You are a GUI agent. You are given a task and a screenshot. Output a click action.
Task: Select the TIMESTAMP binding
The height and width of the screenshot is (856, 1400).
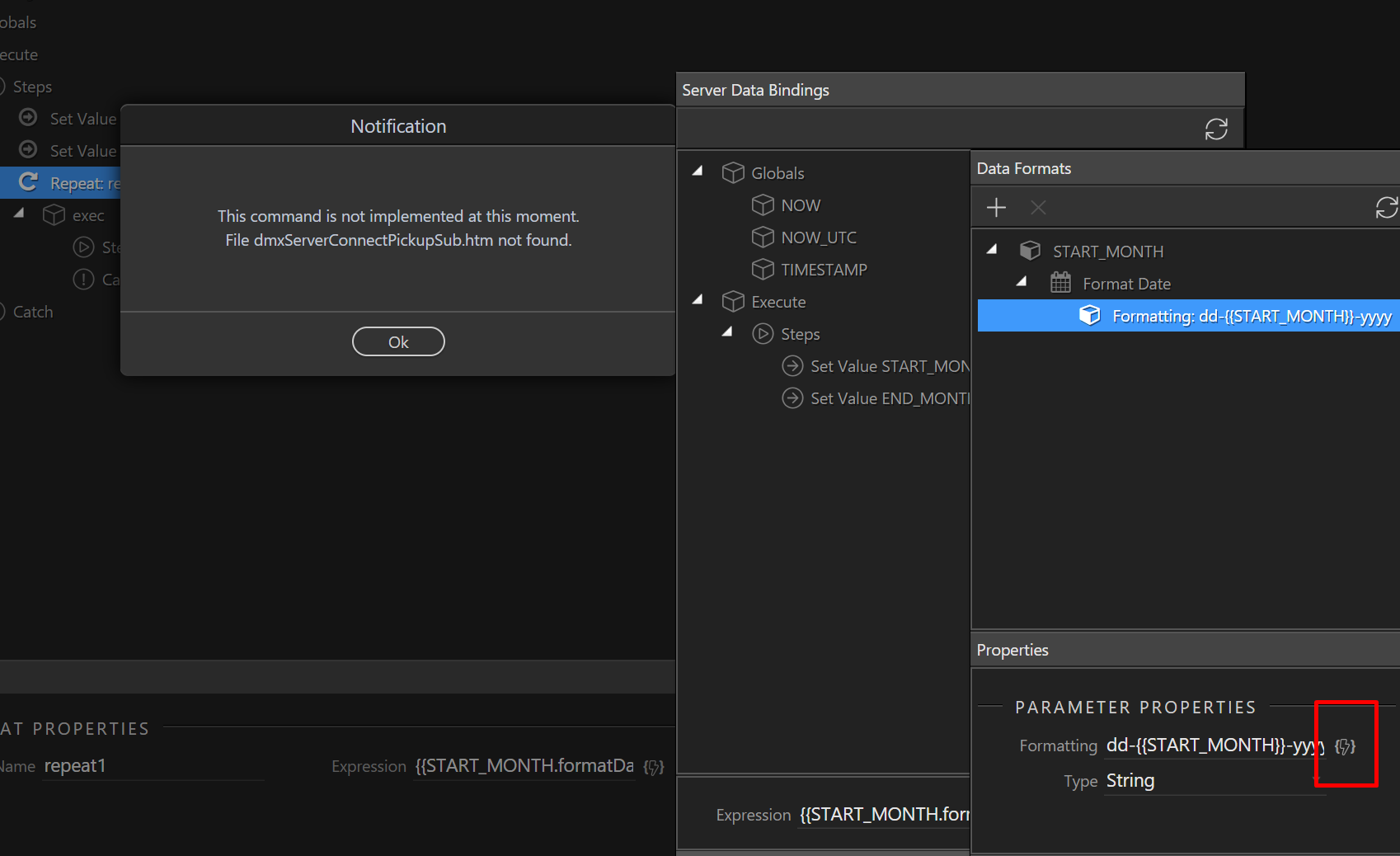click(823, 270)
